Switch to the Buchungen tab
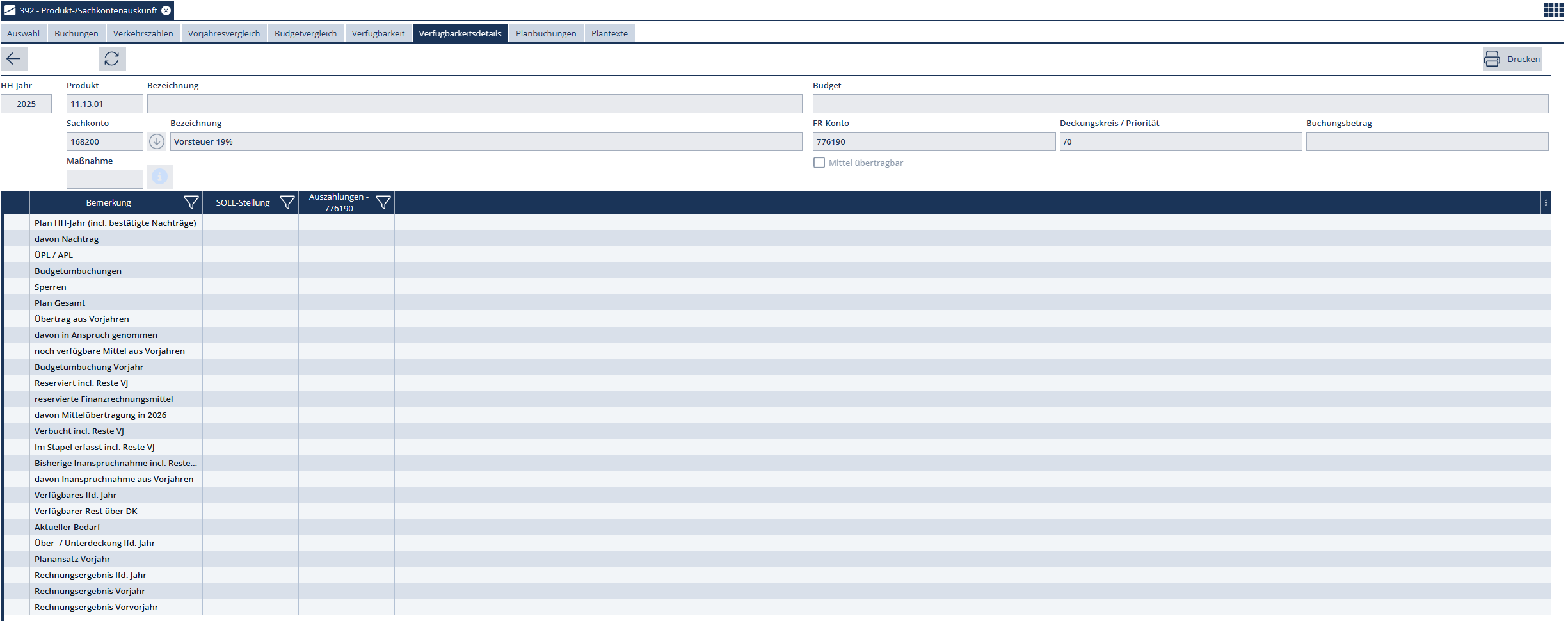 point(76,33)
